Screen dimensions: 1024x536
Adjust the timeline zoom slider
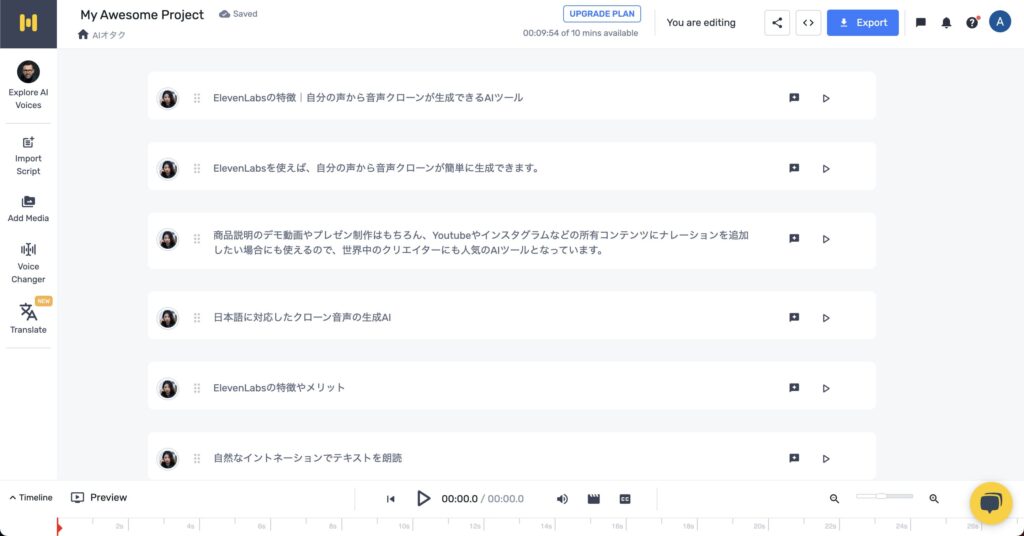click(x=884, y=496)
